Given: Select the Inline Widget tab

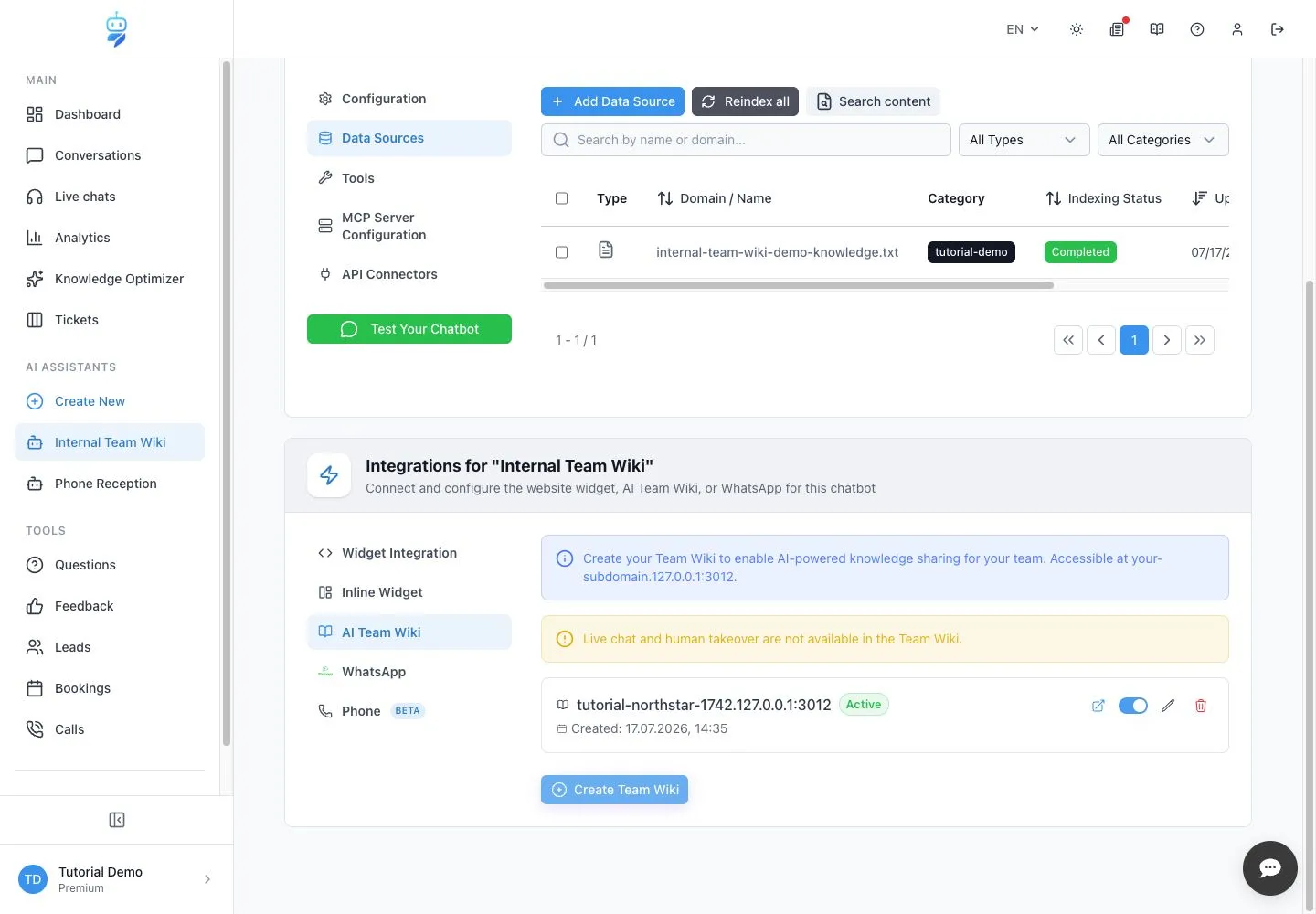Looking at the screenshot, I should [409, 592].
